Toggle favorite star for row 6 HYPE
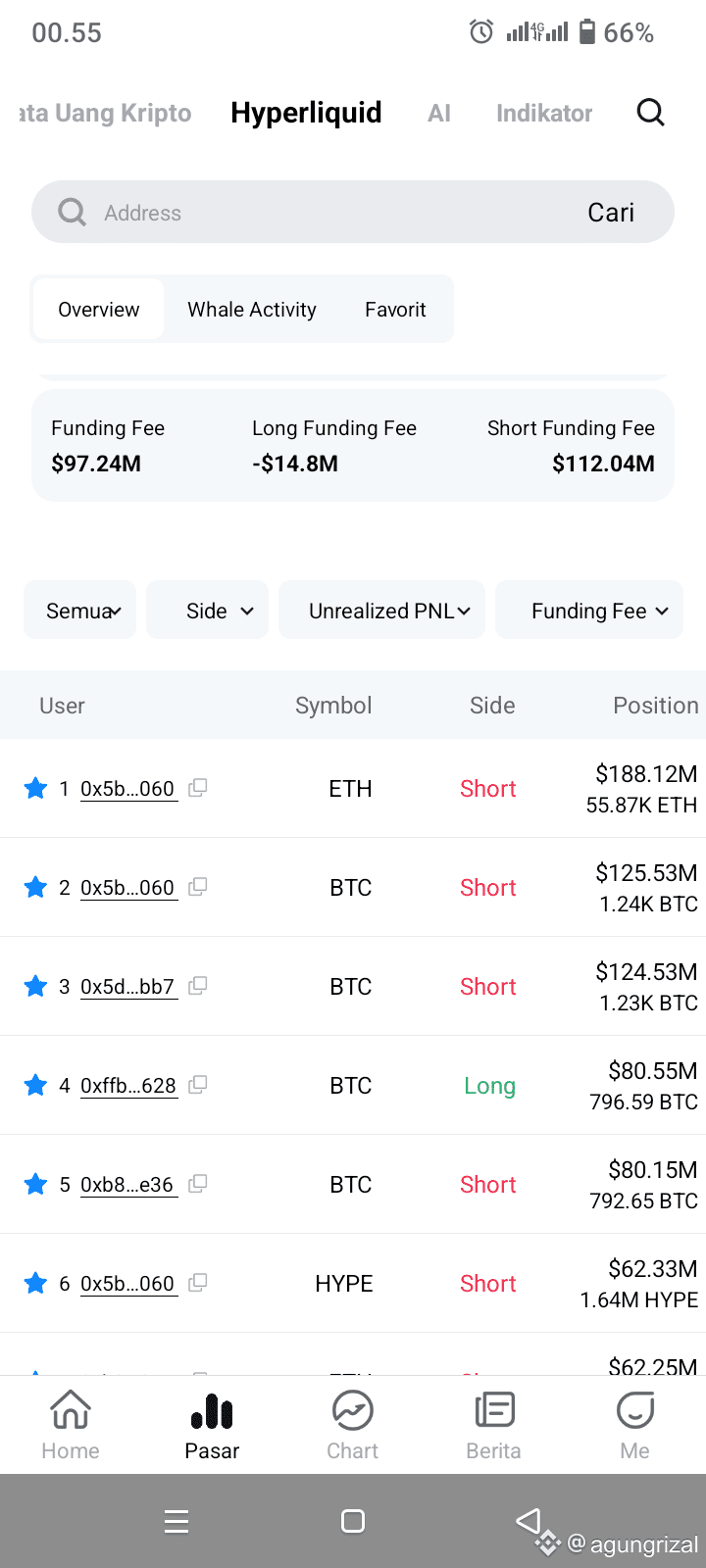 point(35,1283)
